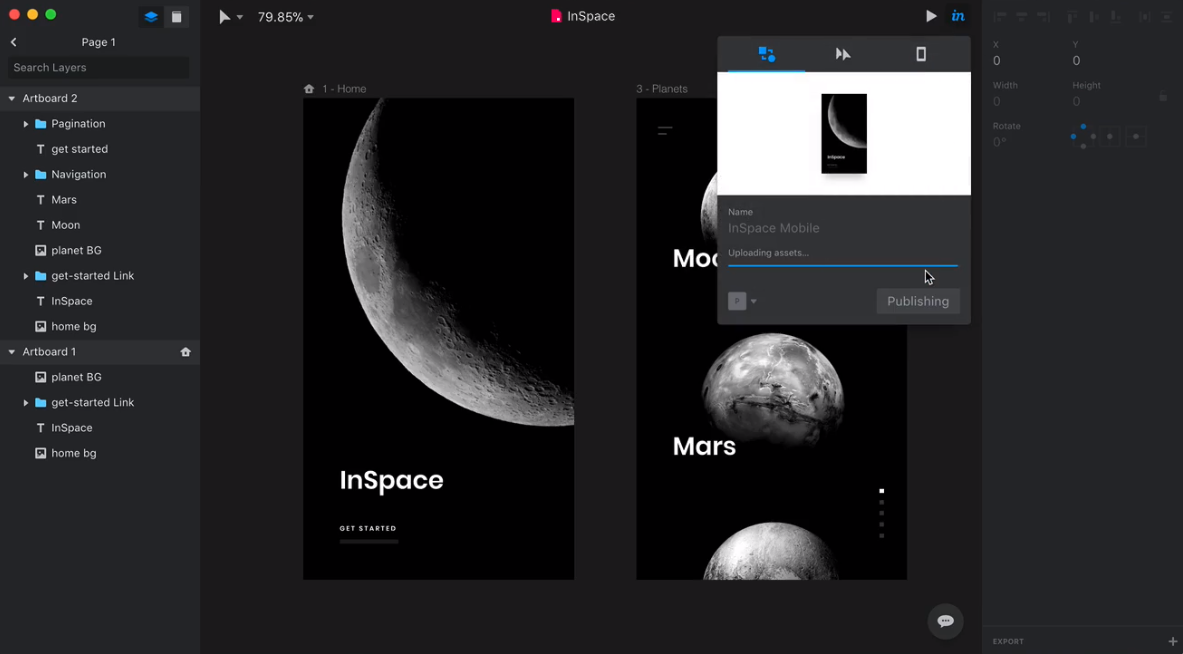The width and height of the screenshot is (1183, 654).
Task: Select the pointer selection tool
Action: pos(225,17)
